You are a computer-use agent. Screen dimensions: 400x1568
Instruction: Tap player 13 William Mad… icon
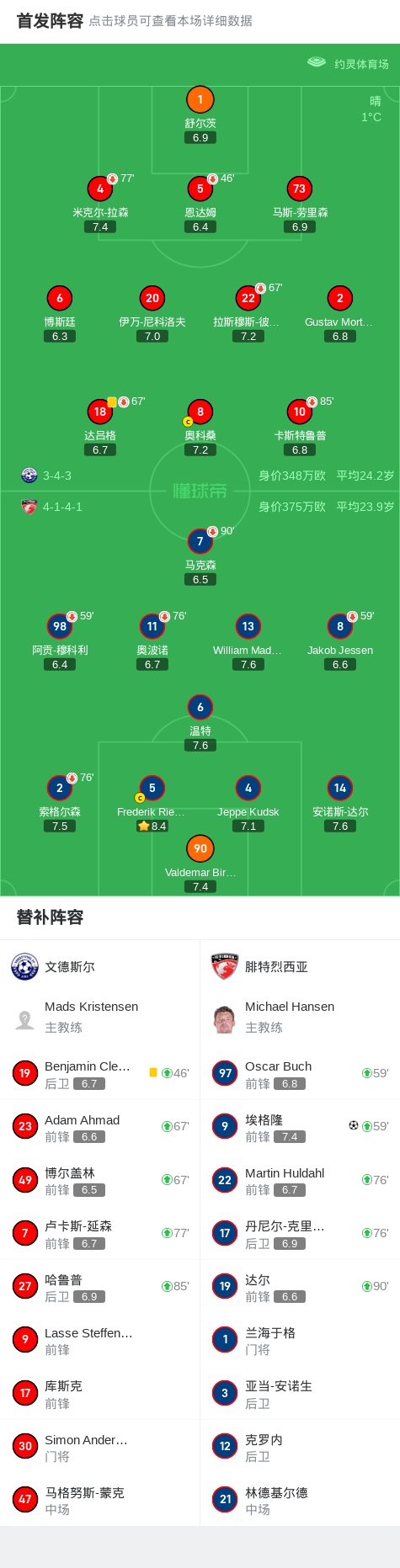[248, 626]
